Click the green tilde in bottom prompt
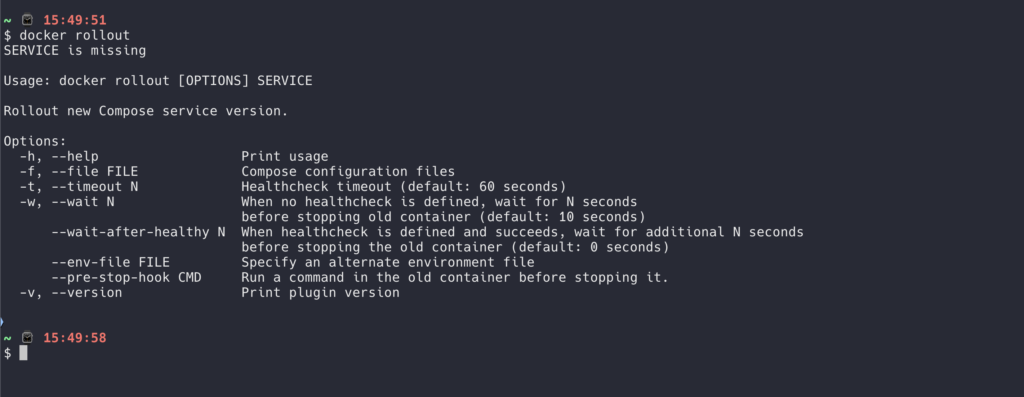Screen dimensions: 1024x397 pyautogui.click(x=8, y=338)
